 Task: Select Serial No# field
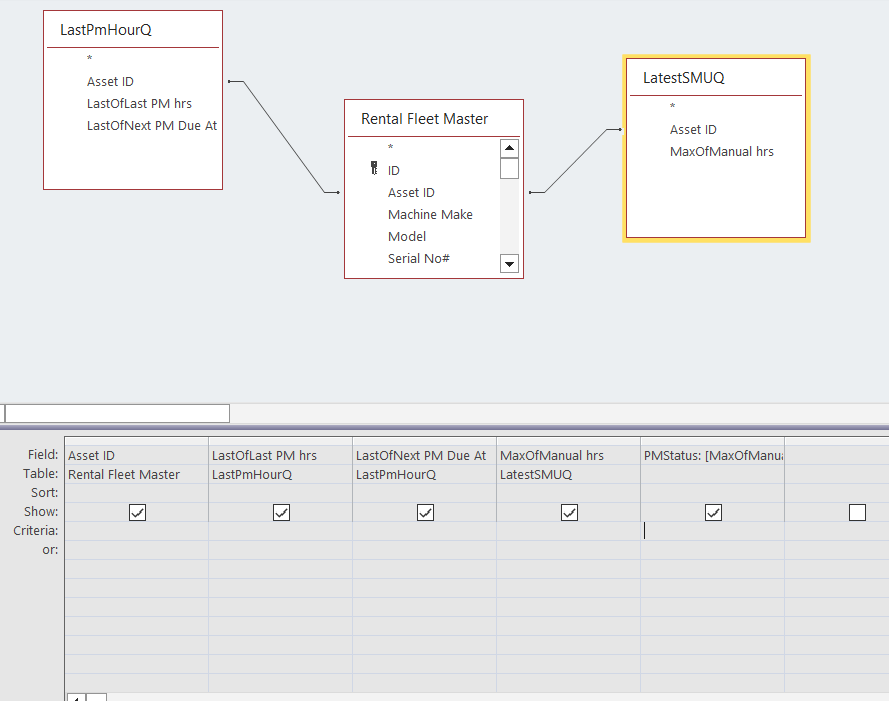click(x=418, y=259)
